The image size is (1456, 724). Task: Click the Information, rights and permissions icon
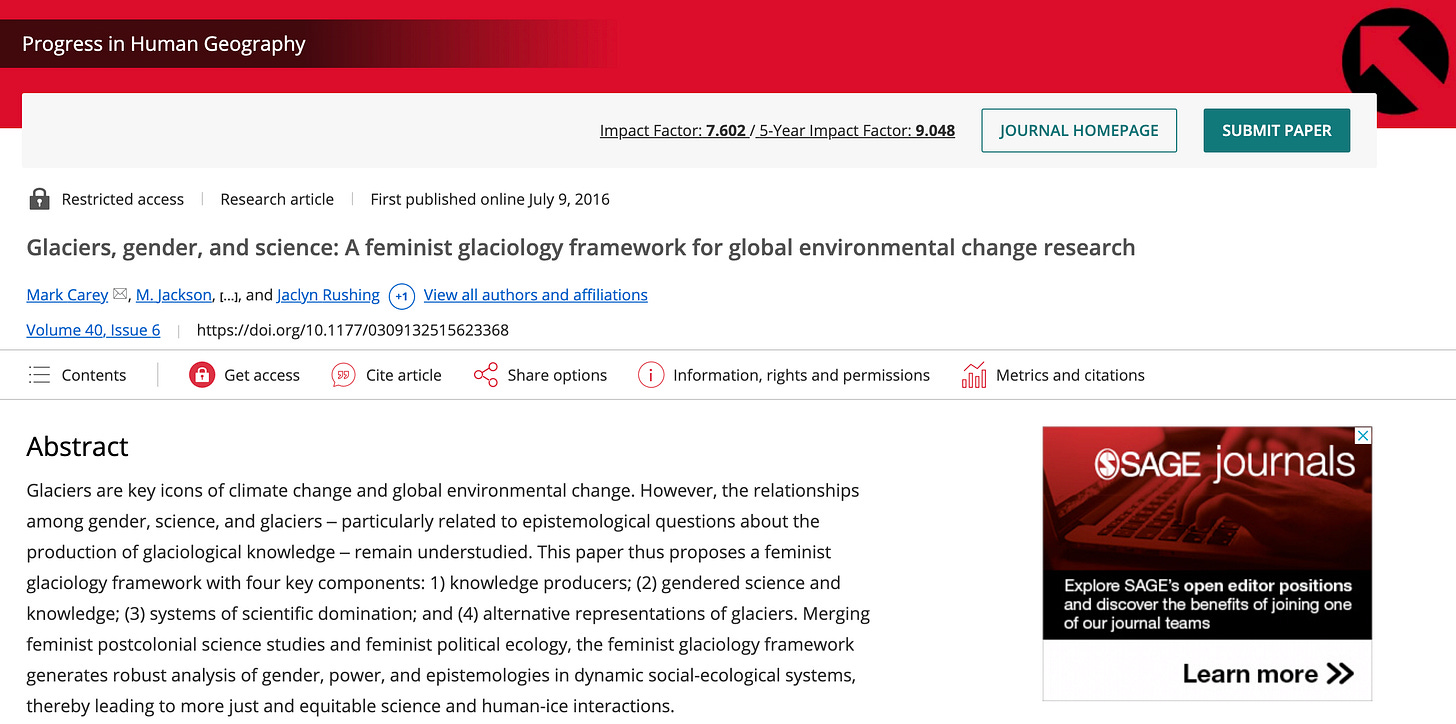(651, 375)
